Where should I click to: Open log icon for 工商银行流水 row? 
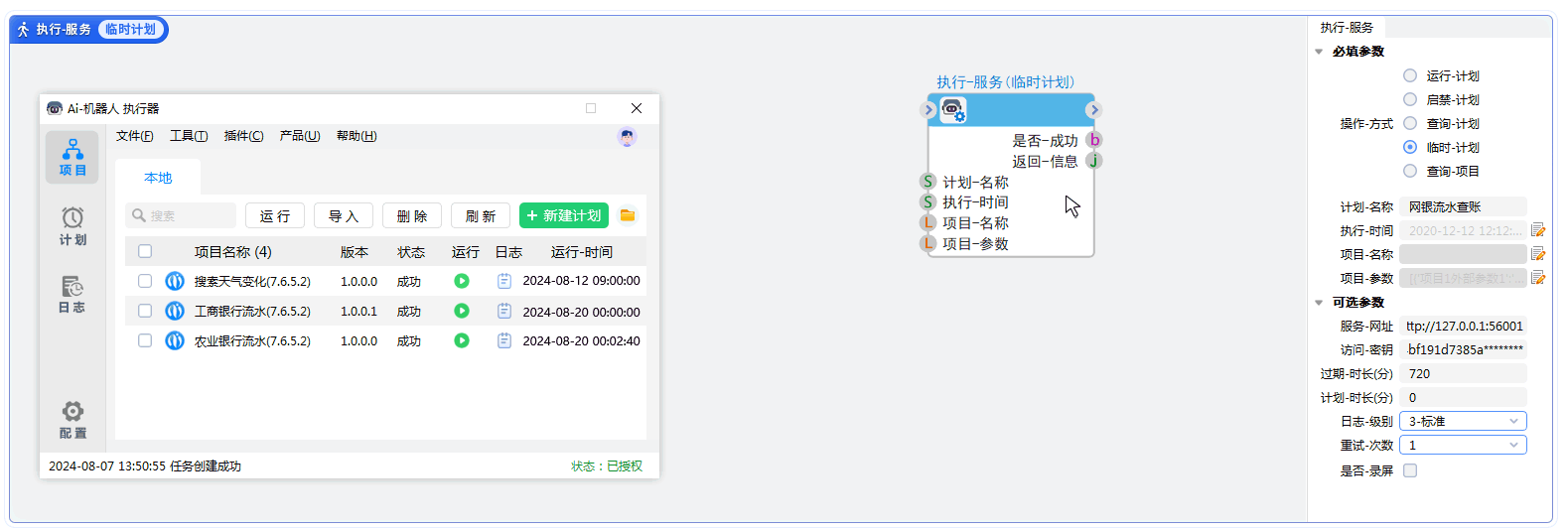pyautogui.click(x=504, y=311)
